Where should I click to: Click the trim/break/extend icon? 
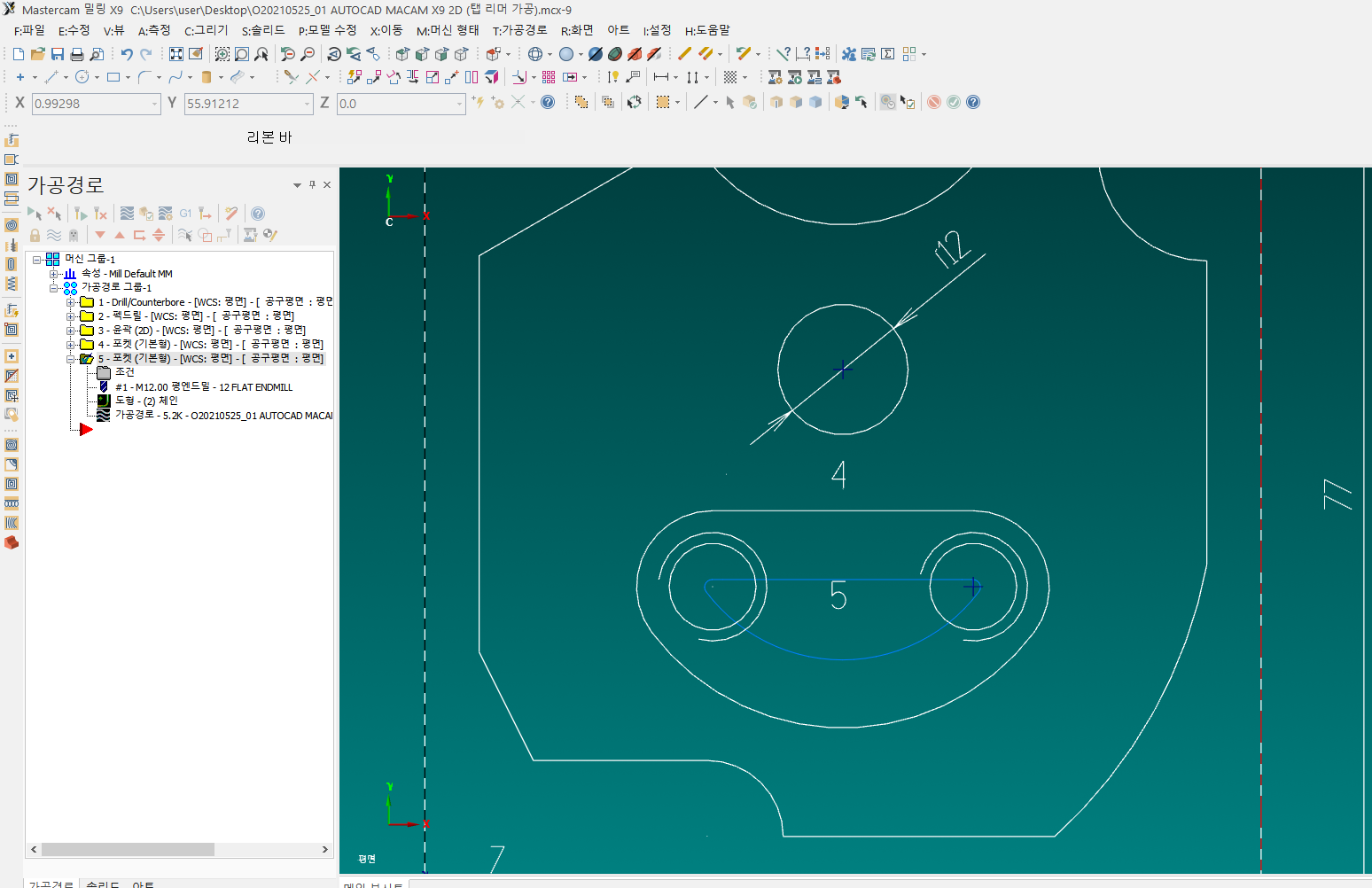pos(291,77)
